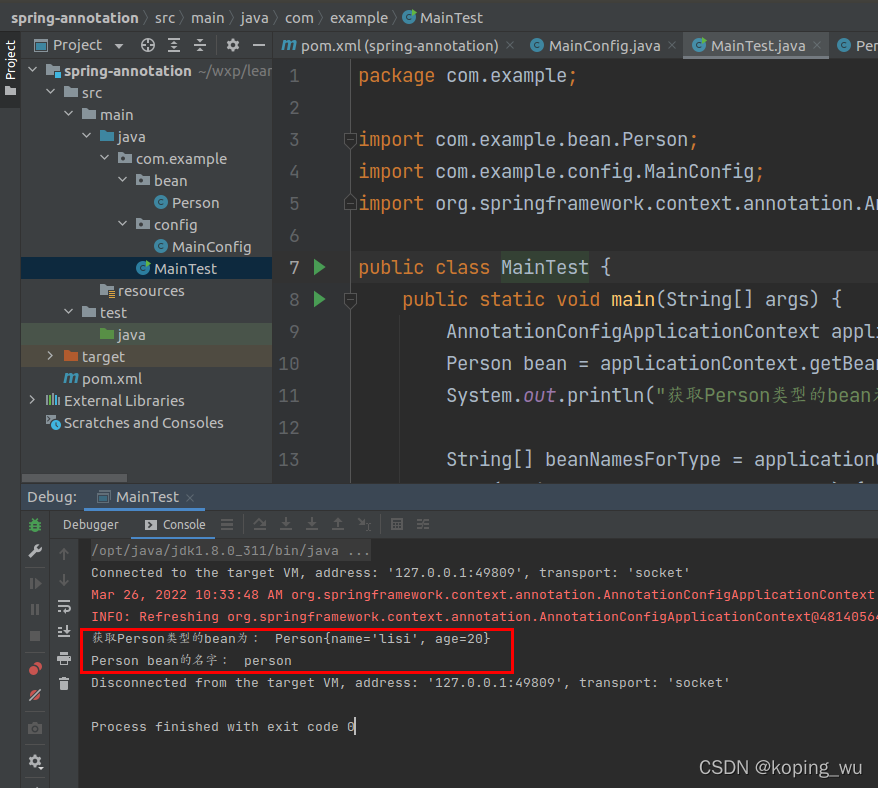
Task: Open Project panel gear options
Action: point(232,45)
